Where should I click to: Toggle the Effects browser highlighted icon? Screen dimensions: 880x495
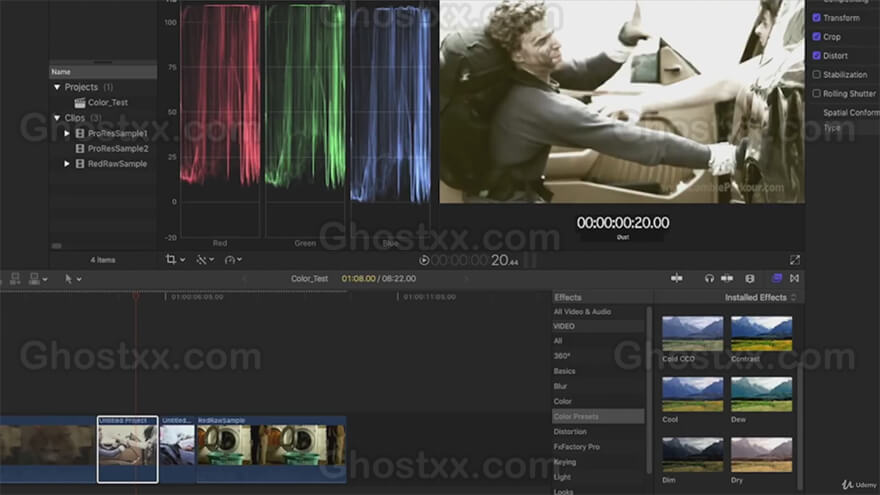point(777,278)
